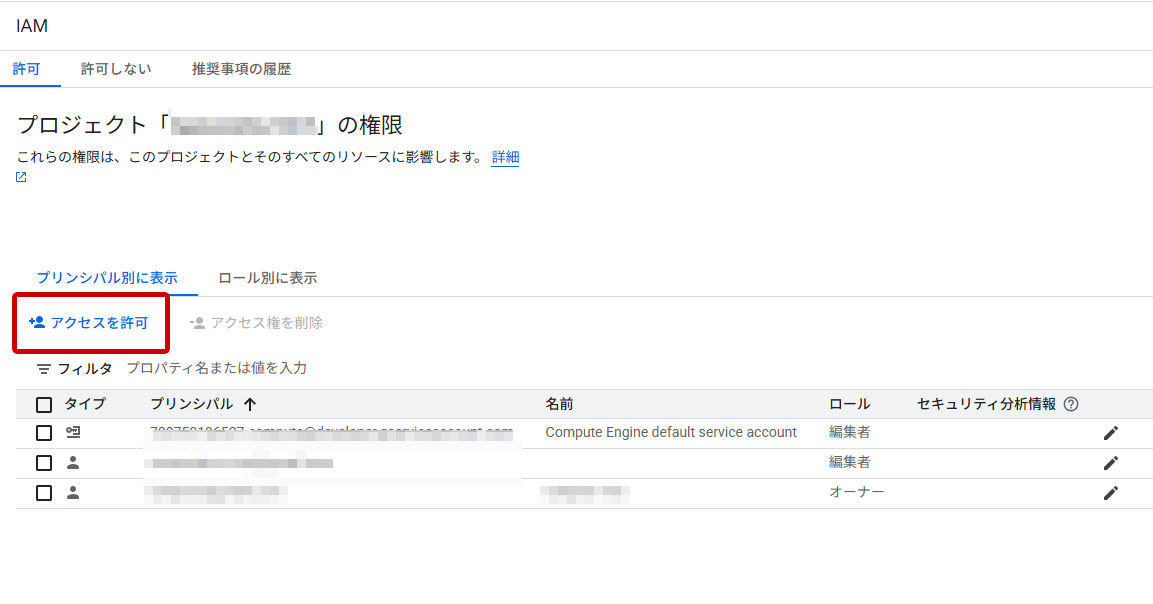Viewport: 1153px width, 604px height.
Task: Open help for セキュリティ分析情報
Action: coord(1071,404)
